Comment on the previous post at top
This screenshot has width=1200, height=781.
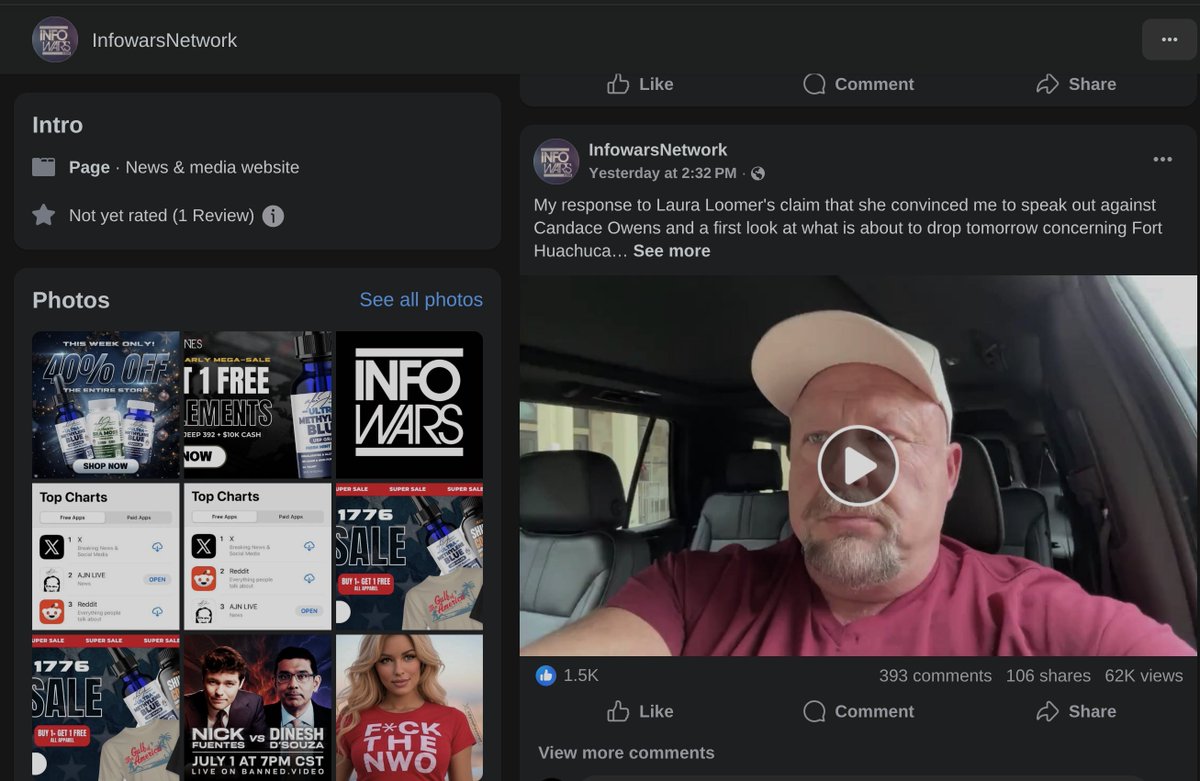pos(859,84)
